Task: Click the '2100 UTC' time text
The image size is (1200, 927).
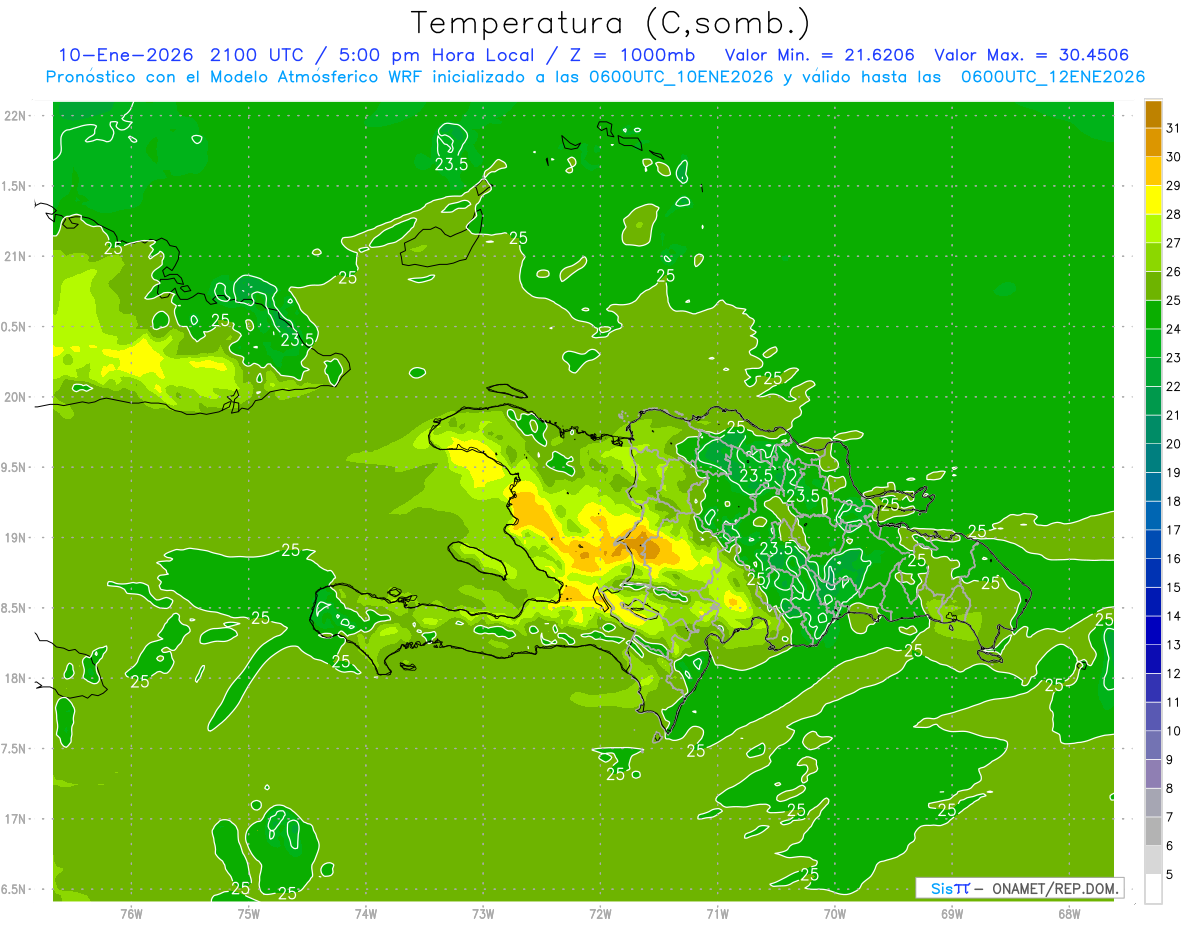Action: pos(258,55)
